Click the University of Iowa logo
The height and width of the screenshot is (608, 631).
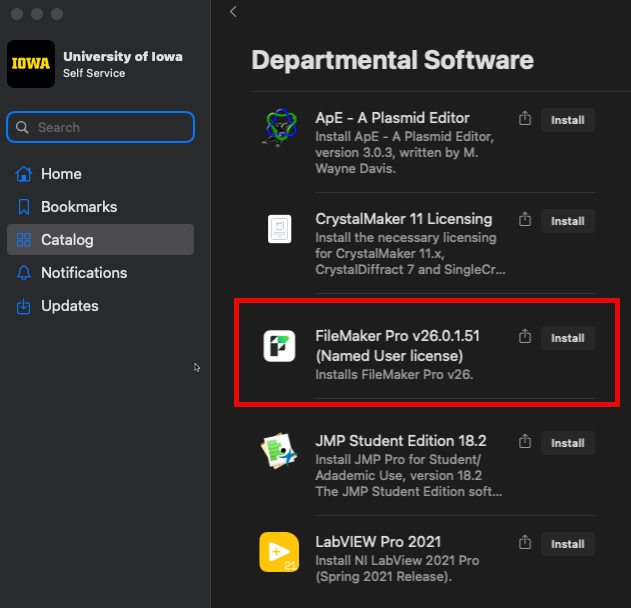pyautogui.click(x=31, y=64)
